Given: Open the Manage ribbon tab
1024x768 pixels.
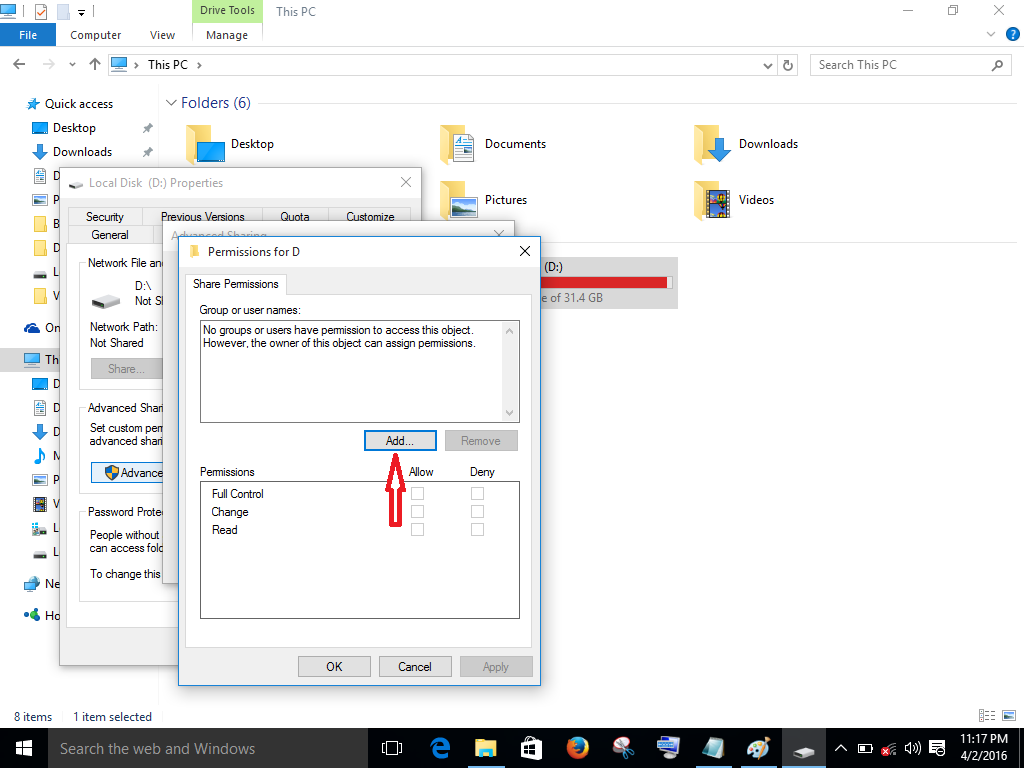Looking at the screenshot, I should 227,34.
